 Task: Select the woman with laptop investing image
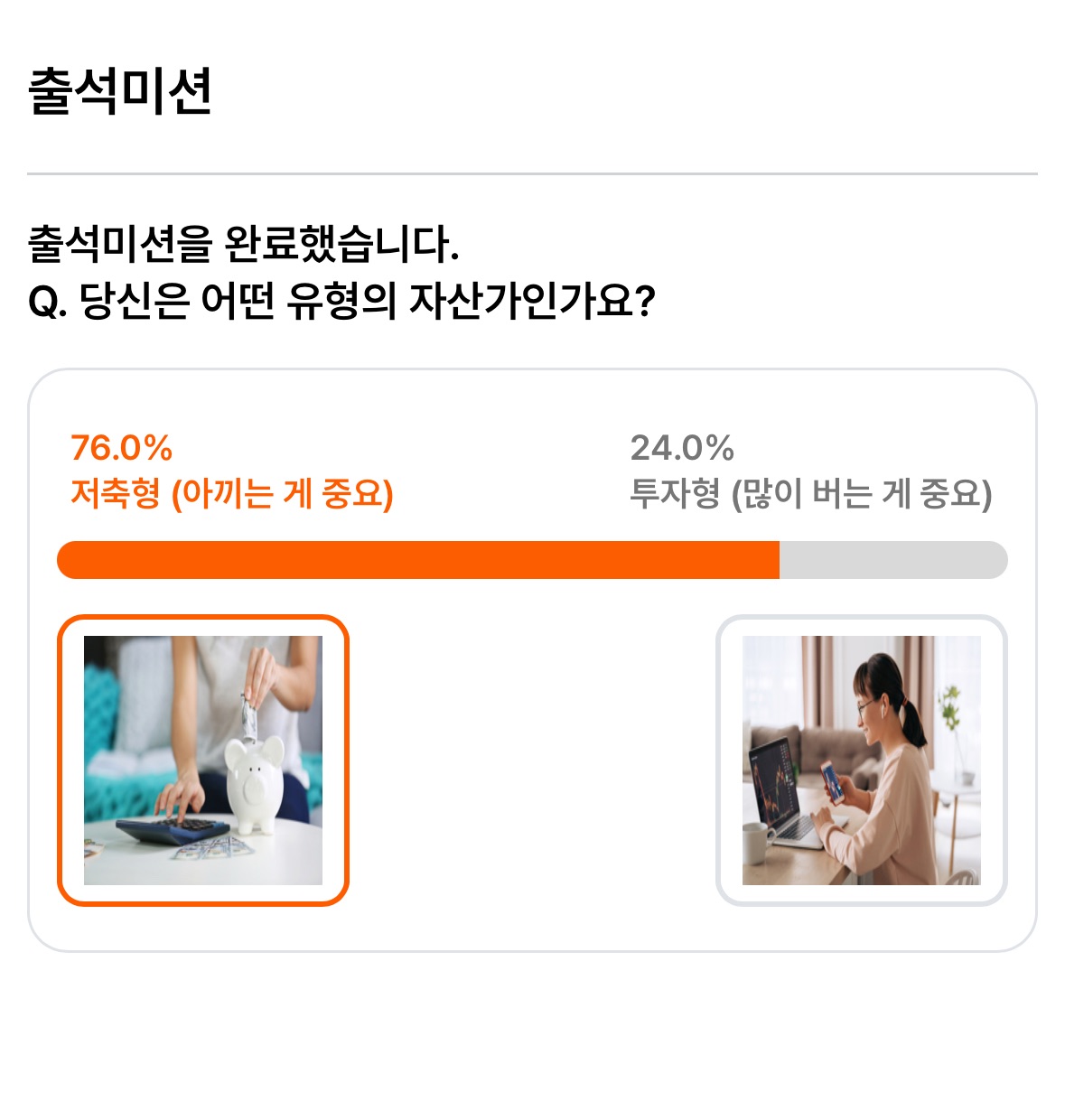point(862,761)
